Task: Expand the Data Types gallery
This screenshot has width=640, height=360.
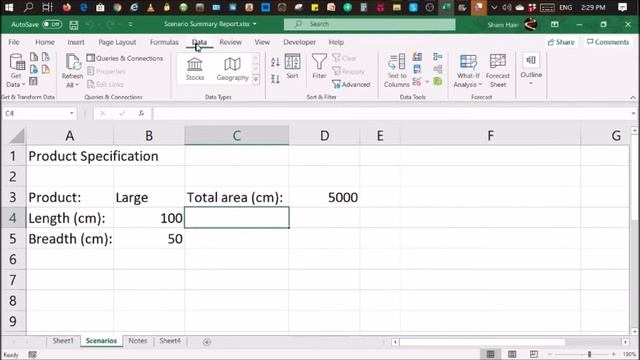Action: click(x=256, y=79)
